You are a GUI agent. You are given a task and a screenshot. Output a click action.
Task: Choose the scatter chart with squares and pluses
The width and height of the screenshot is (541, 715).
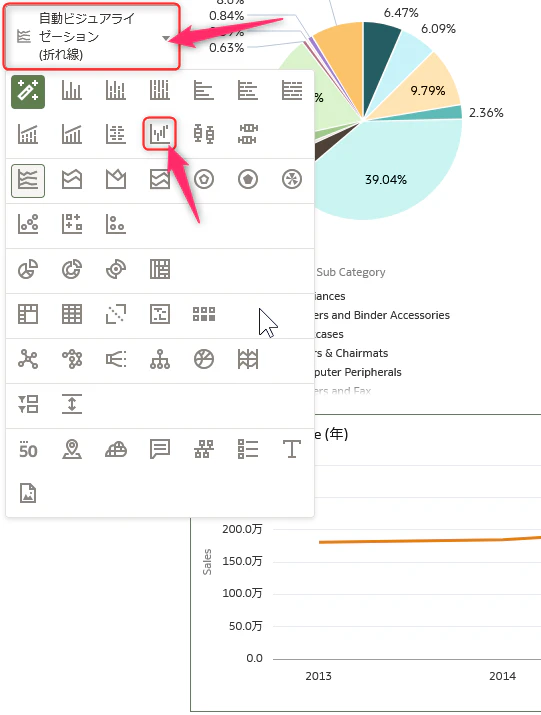(72, 224)
